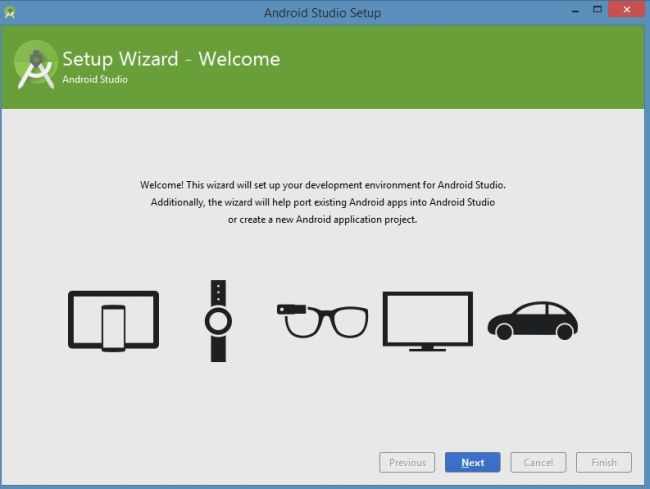Click the smartwatch wear icon

(x=218, y=321)
